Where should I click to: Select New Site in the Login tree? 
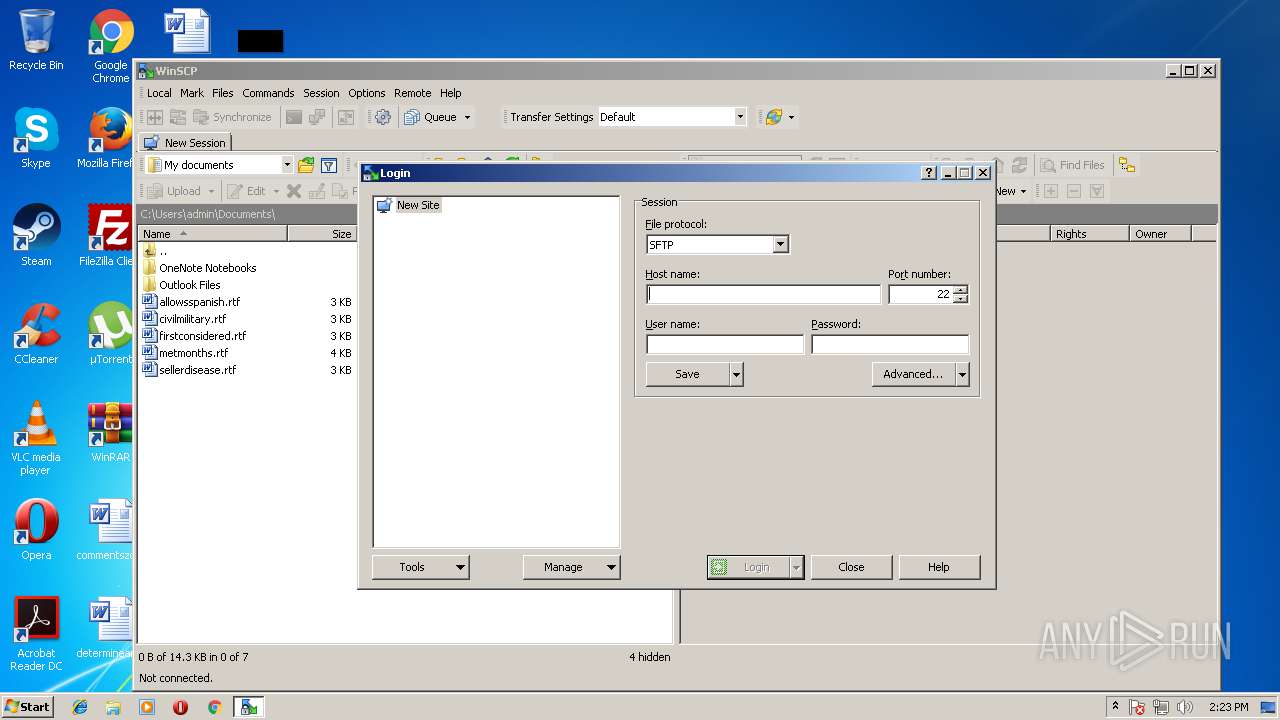pos(417,205)
